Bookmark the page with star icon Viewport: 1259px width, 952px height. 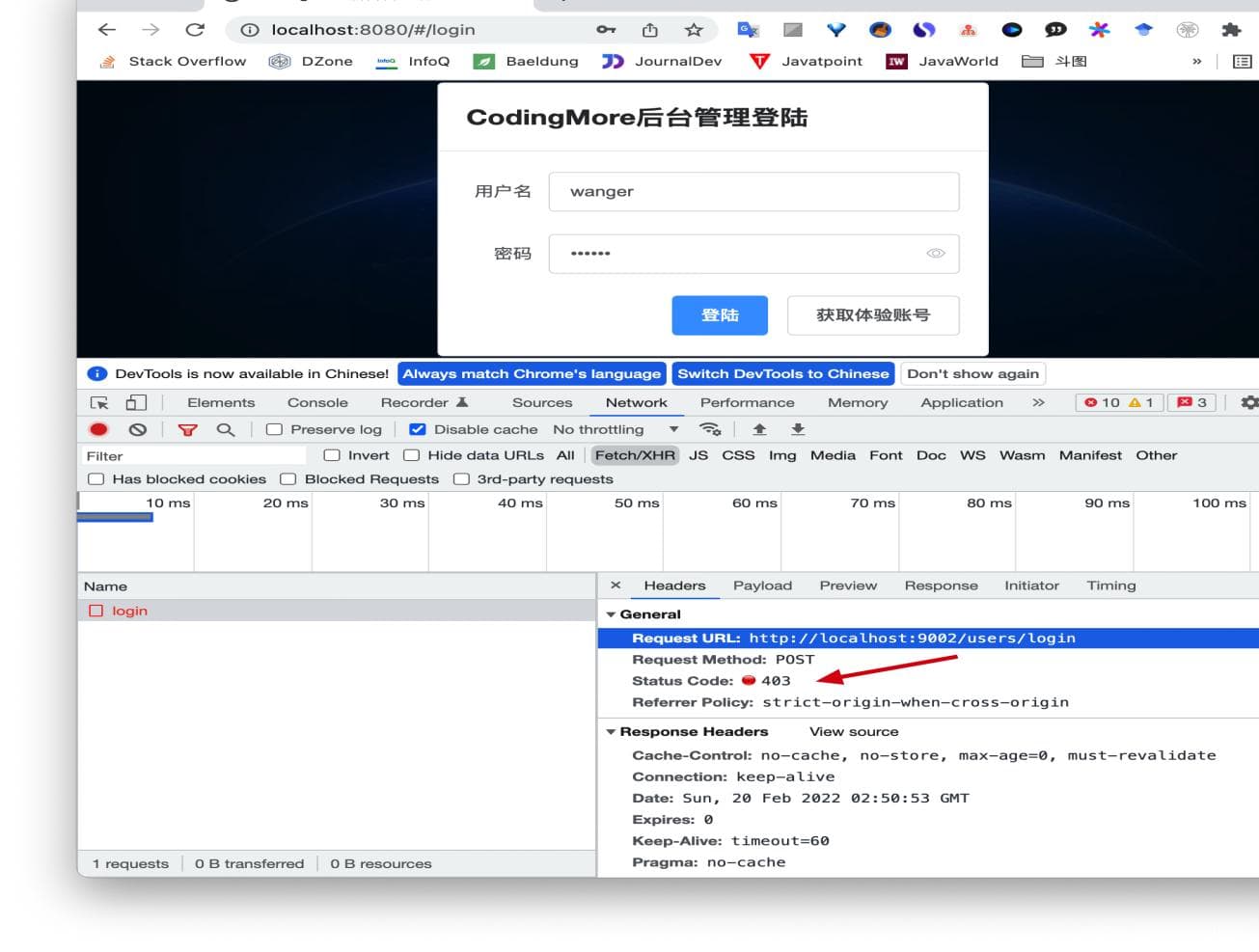(694, 30)
